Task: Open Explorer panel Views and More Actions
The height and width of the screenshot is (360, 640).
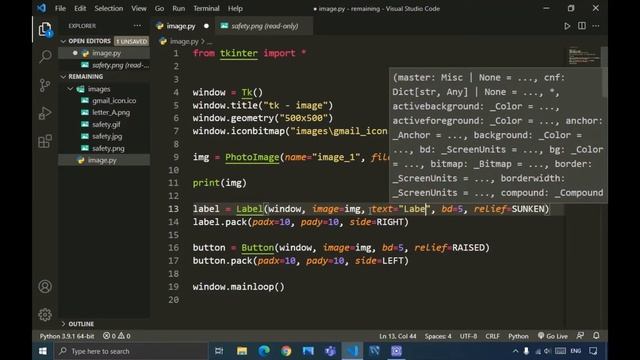Action: point(137,26)
